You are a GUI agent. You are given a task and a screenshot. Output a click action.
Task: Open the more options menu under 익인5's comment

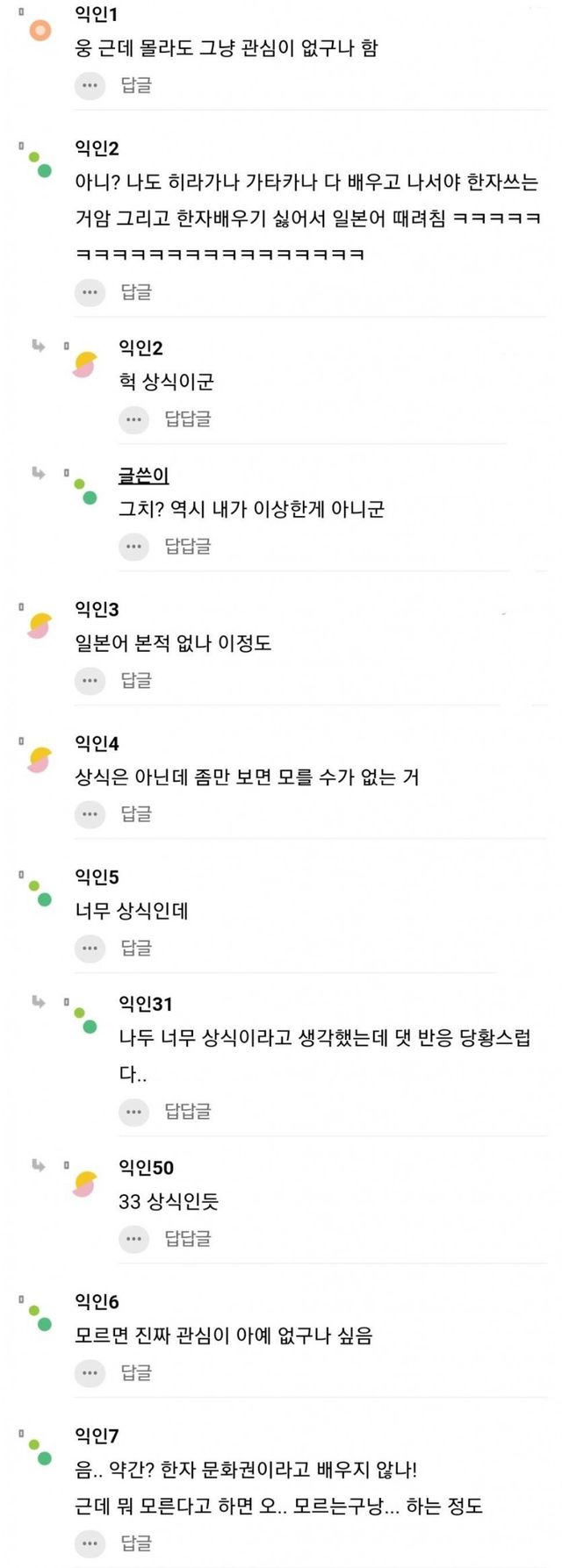[90, 948]
